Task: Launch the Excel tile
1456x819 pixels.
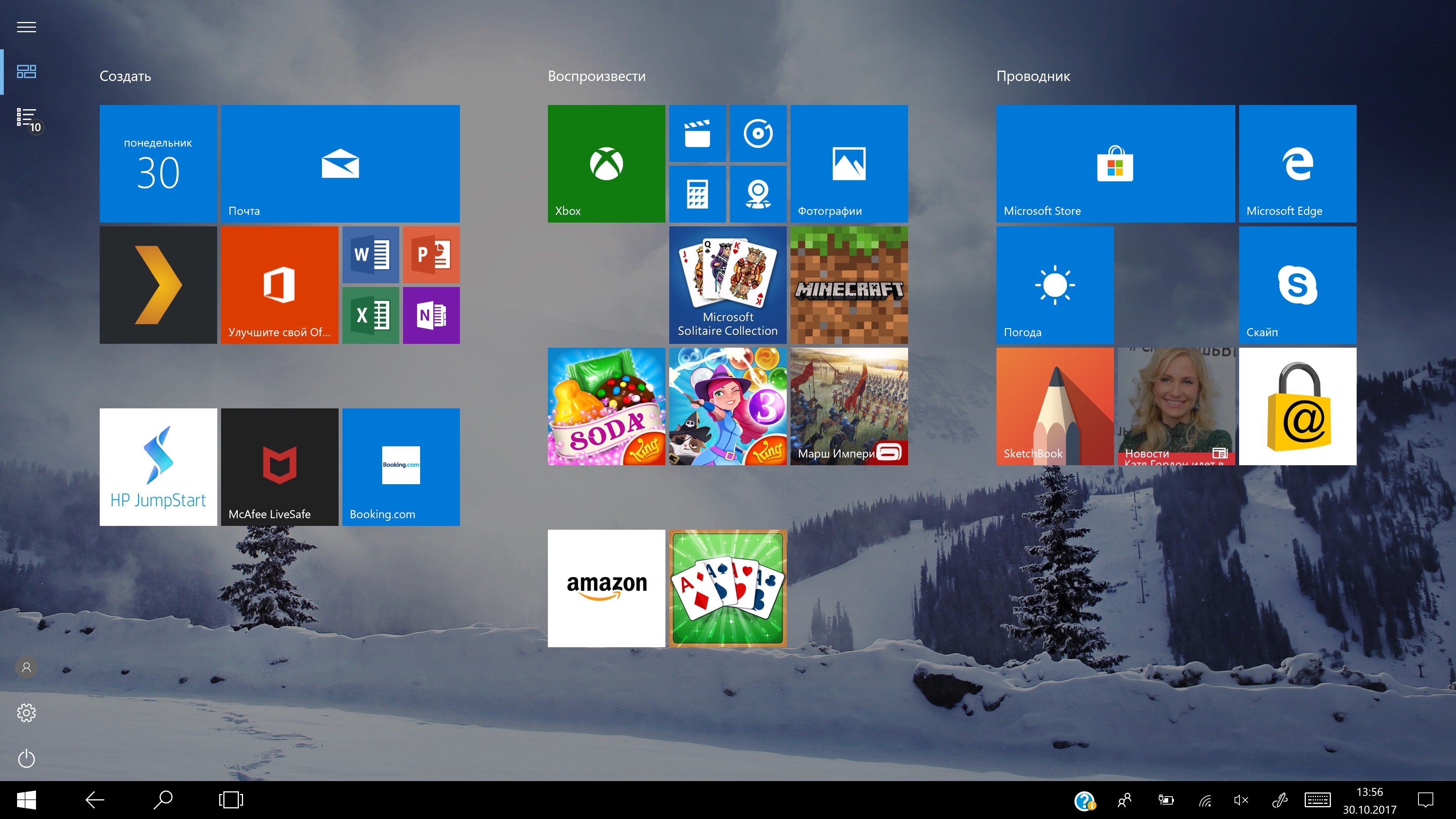Action: (371, 315)
